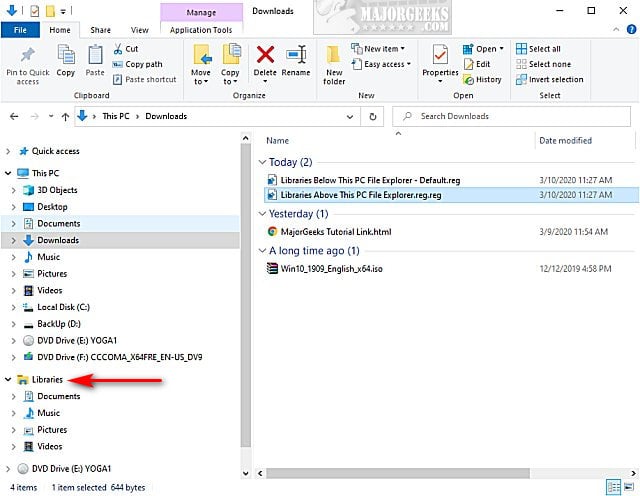Click the Paste ribbon icon
This screenshot has height=496, width=640.
coord(95,55)
